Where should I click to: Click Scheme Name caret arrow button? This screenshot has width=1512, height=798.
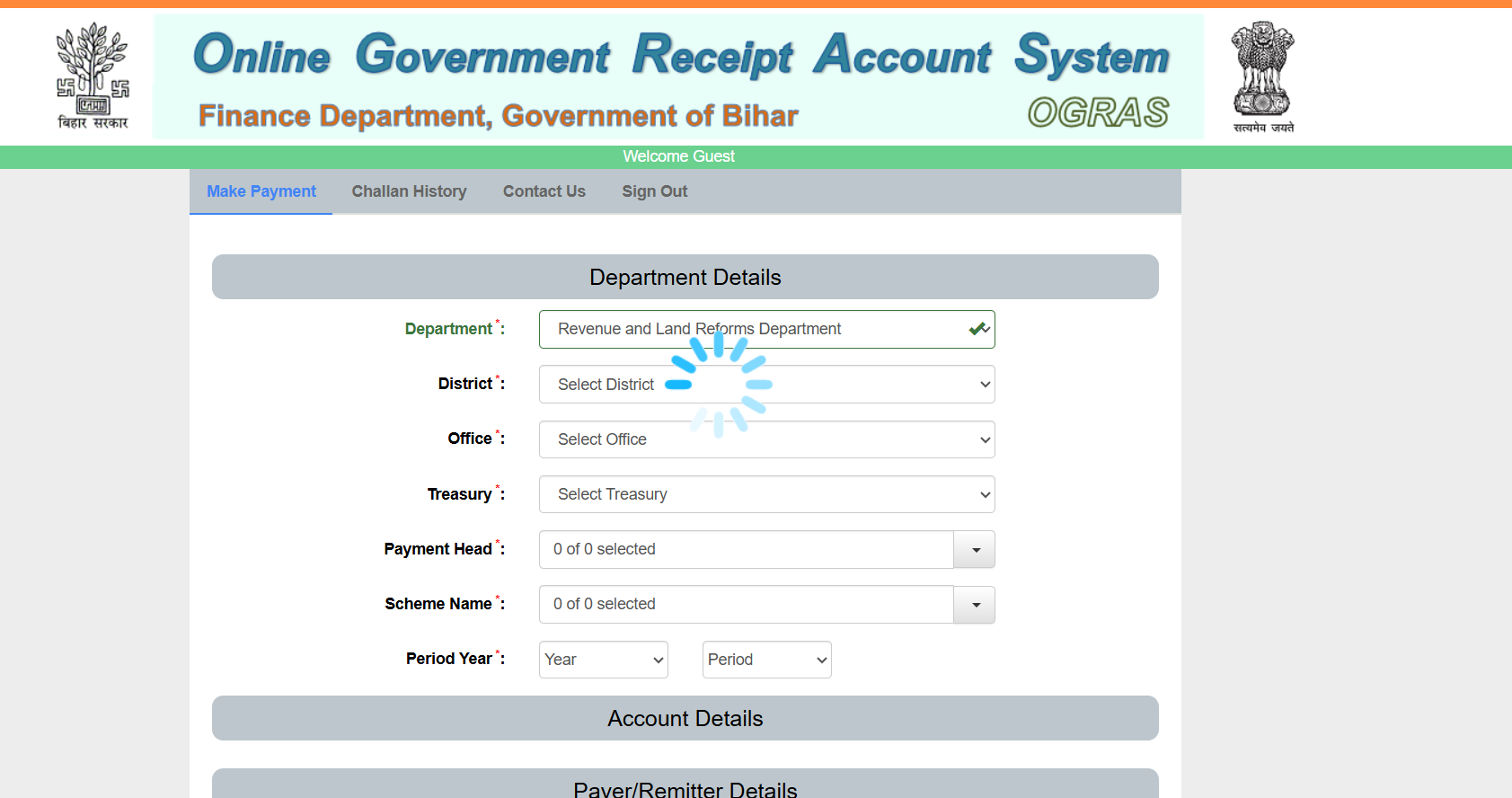click(x=975, y=604)
